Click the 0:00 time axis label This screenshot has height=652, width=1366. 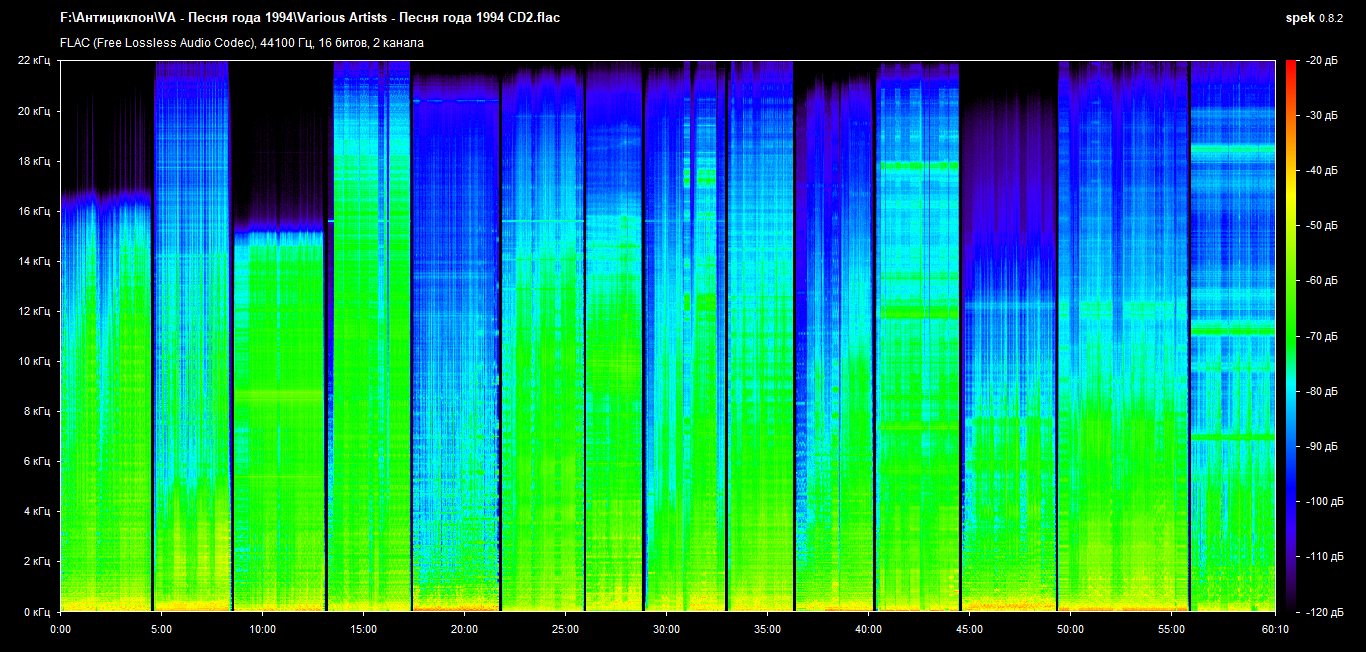60,629
